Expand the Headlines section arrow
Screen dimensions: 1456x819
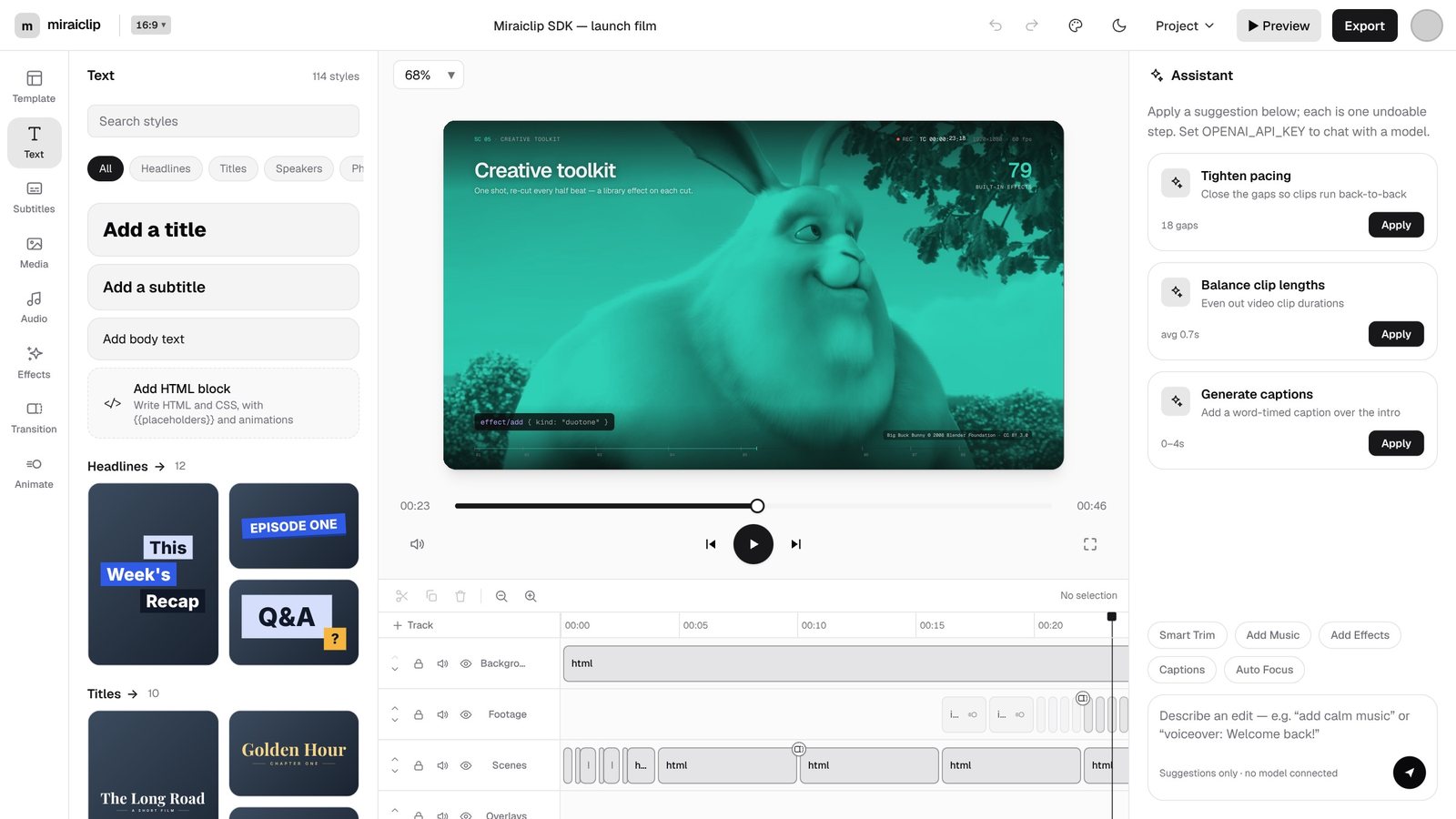coord(160,466)
